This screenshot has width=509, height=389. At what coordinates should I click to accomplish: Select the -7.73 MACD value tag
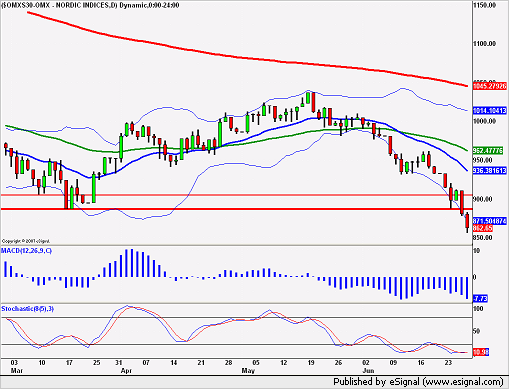coord(480,298)
